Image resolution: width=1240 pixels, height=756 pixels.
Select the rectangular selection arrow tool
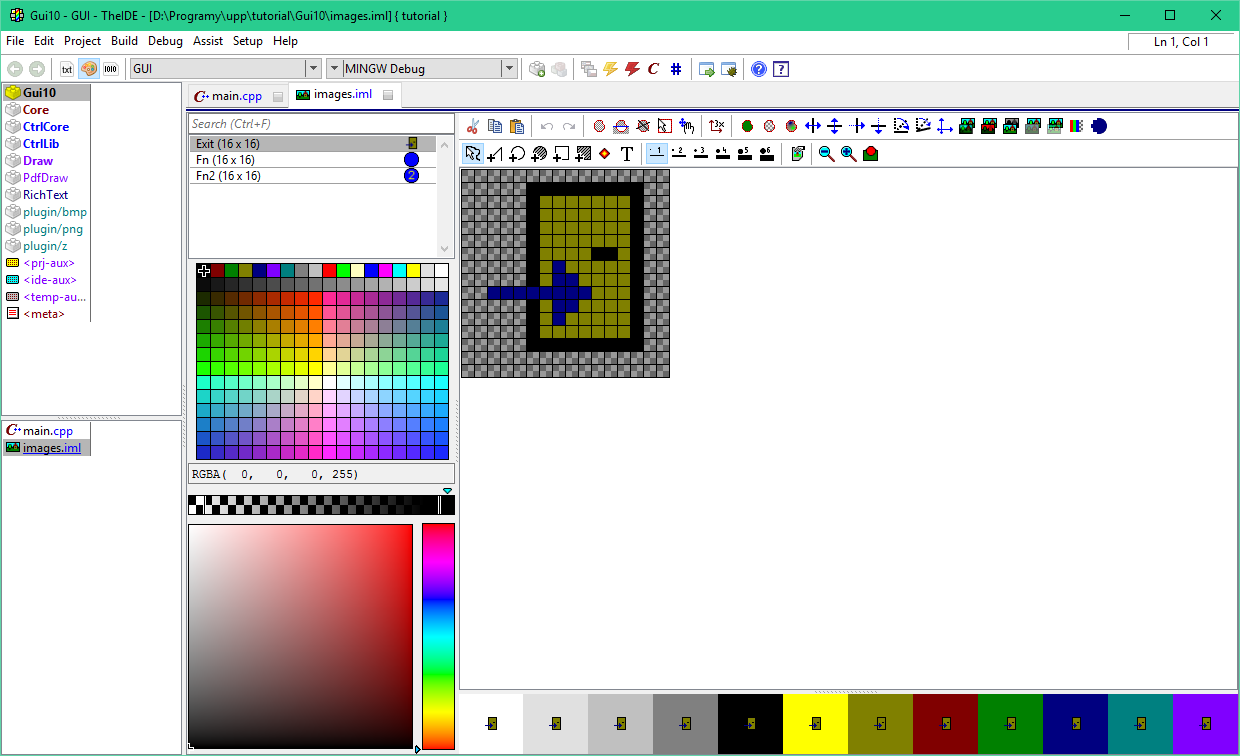pyautogui.click(x=473, y=154)
